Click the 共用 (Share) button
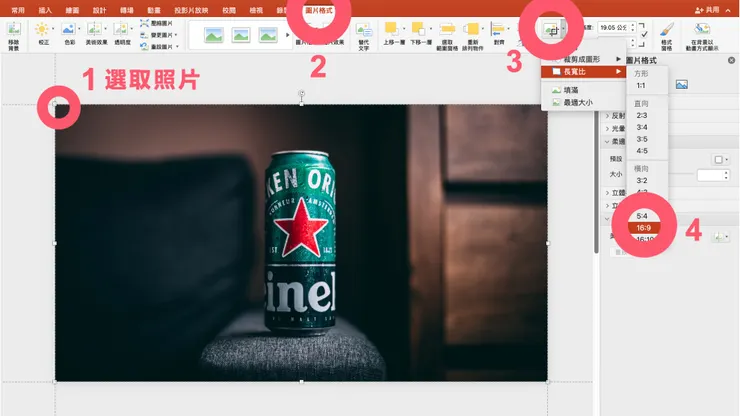Viewport: 740px width, 416px height. [x=707, y=9]
